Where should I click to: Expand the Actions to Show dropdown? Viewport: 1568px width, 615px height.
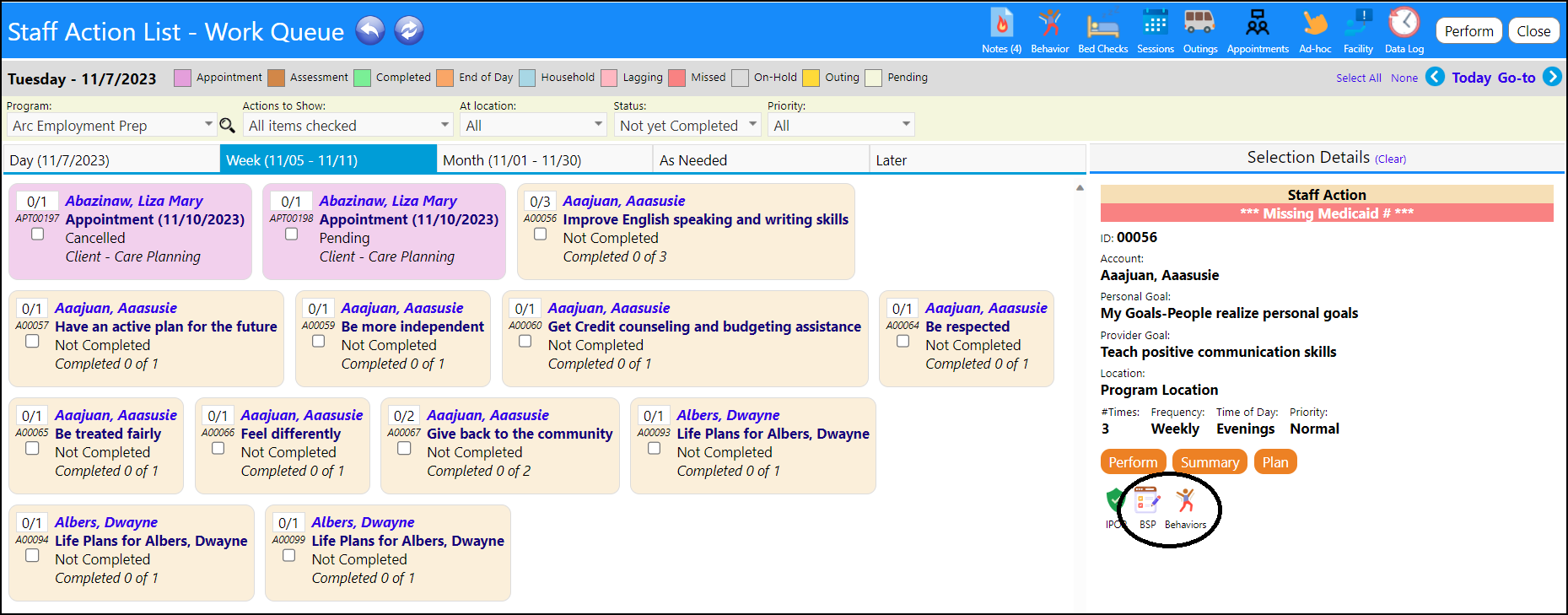(x=348, y=126)
